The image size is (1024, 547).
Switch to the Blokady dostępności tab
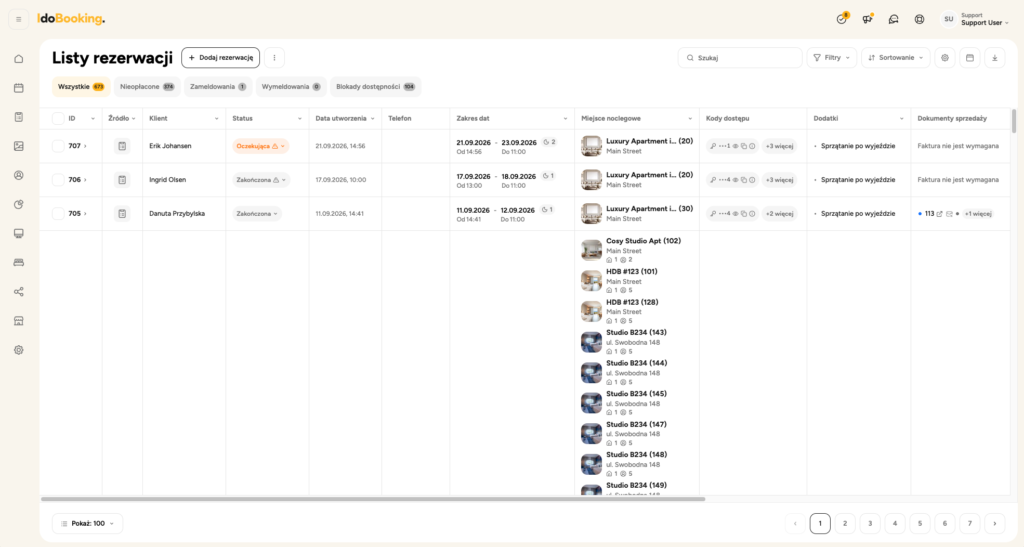coord(376,87)
